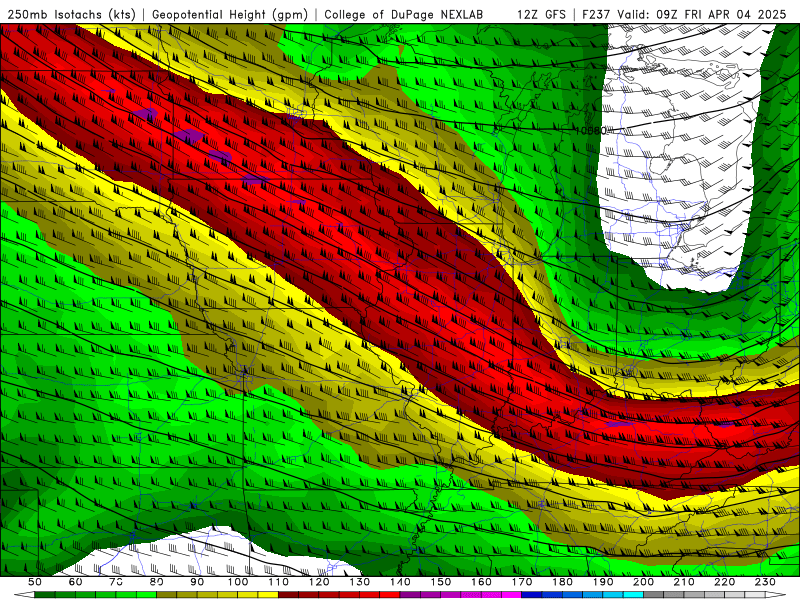Click the legend value '180'
The height and width of the screenshot is (600, 800).
click(x=562, y=582)
